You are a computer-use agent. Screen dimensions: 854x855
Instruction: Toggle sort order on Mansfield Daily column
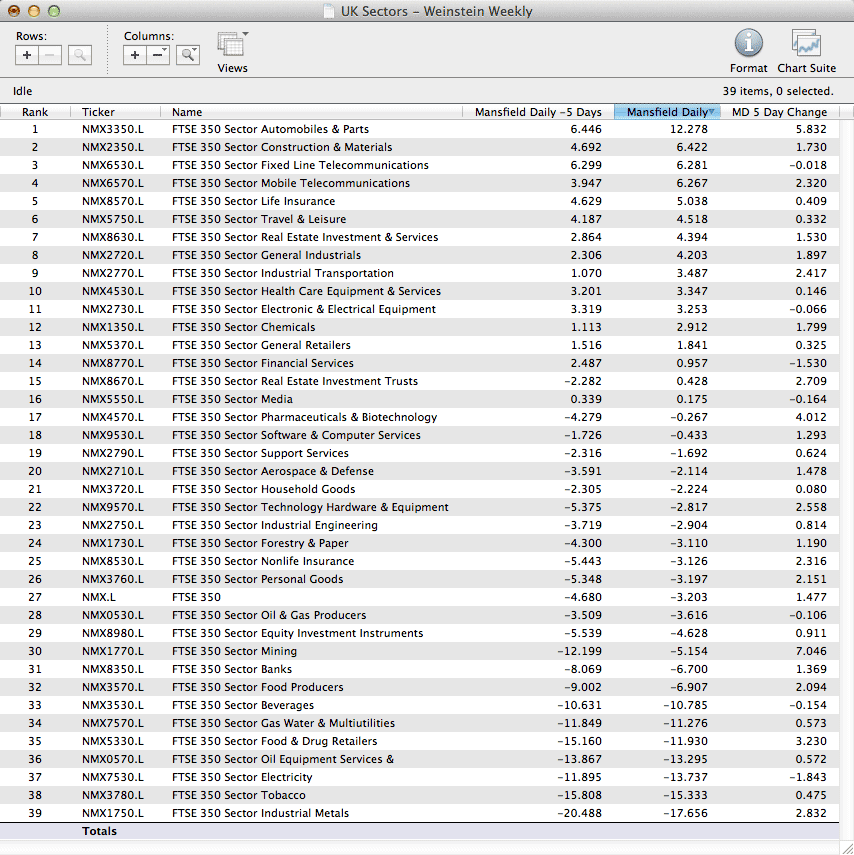(x=667, y=112)
